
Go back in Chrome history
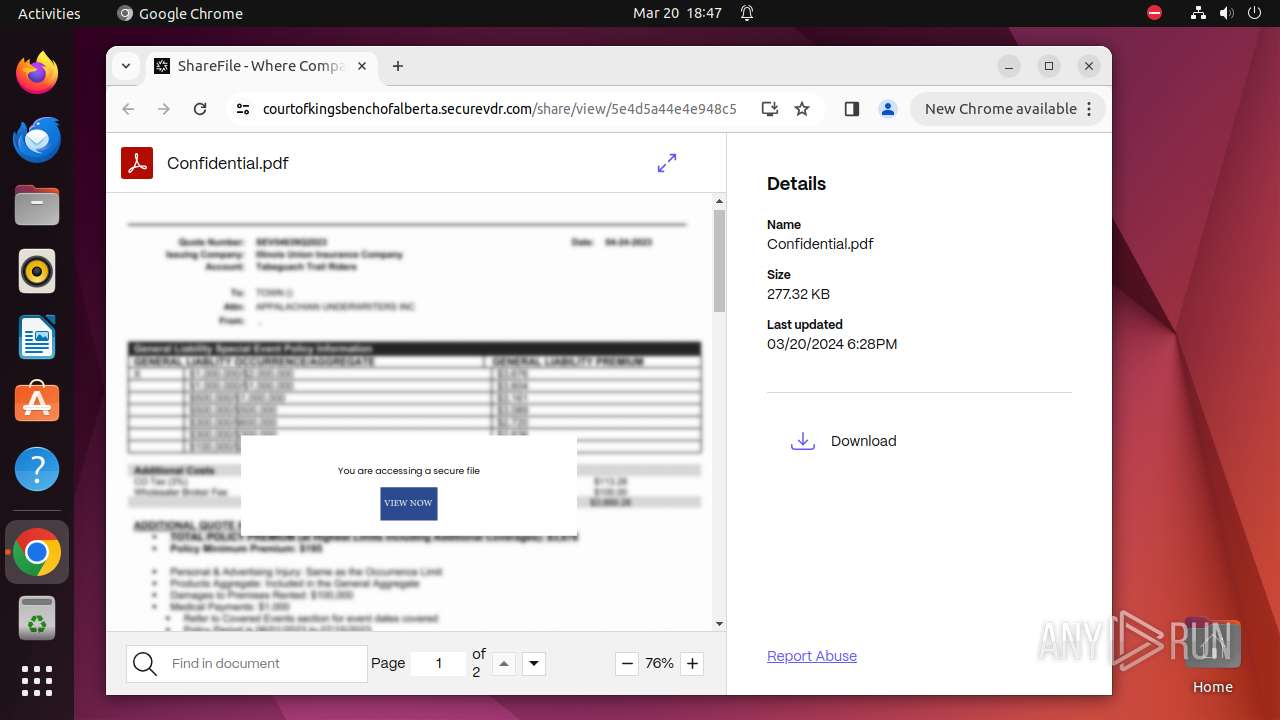point(128,109)
